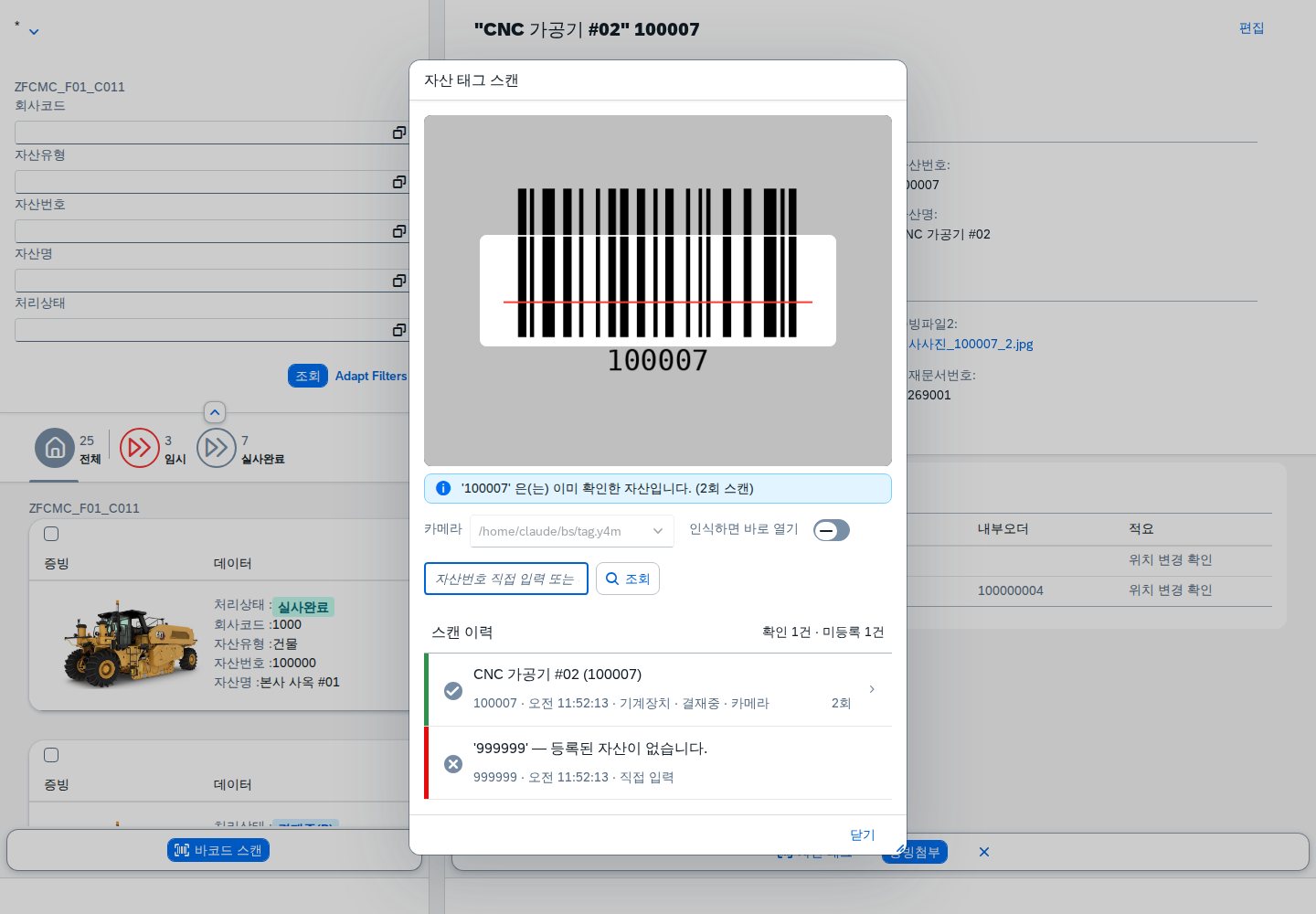This screenshot has height=914, width=1316.
Task: Open value help for 처리상태 field
Action: [398, 330]
